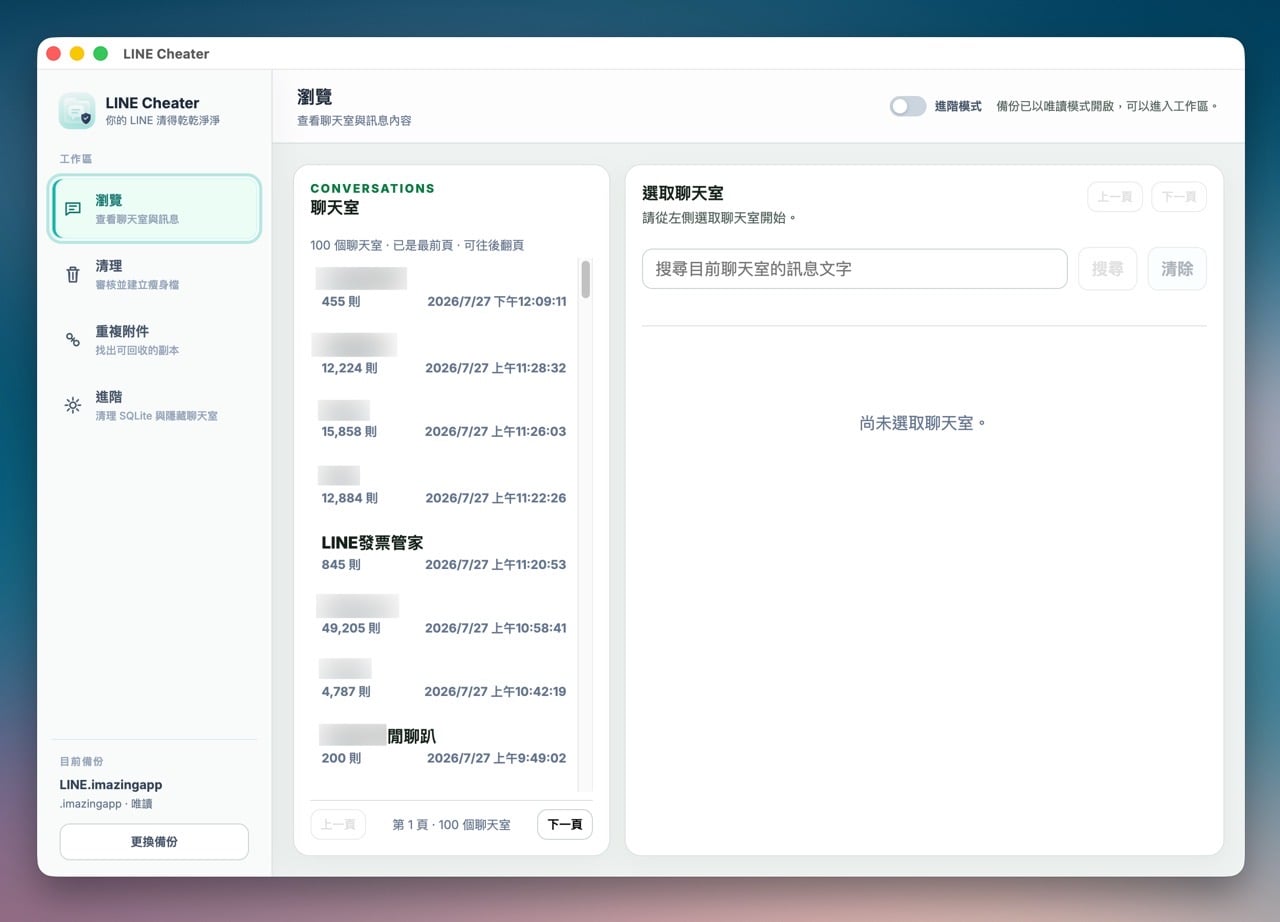Open the 瀏覽 workspace section
This screenshot has width=1280, height=922.
tap(155, 209)
